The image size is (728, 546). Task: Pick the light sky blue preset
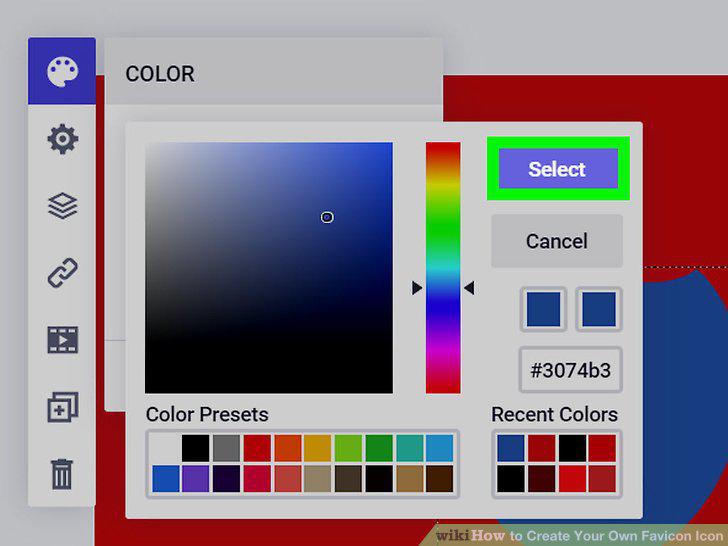point(439,448)
